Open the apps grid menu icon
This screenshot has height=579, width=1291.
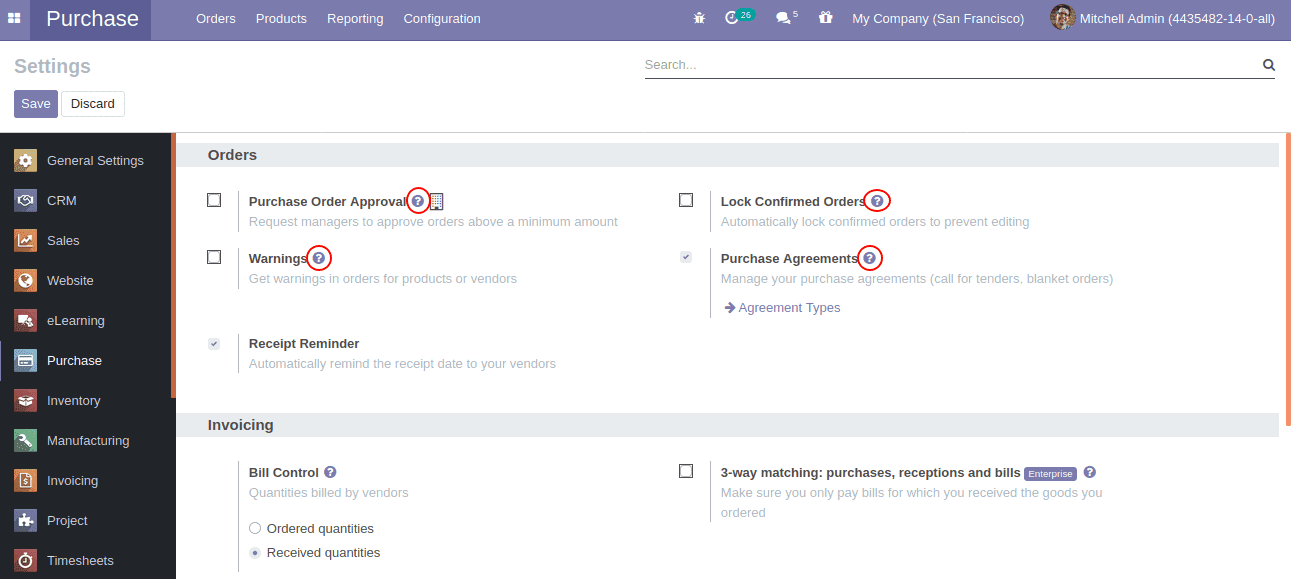pyautogui.click(x=14, y=19)
